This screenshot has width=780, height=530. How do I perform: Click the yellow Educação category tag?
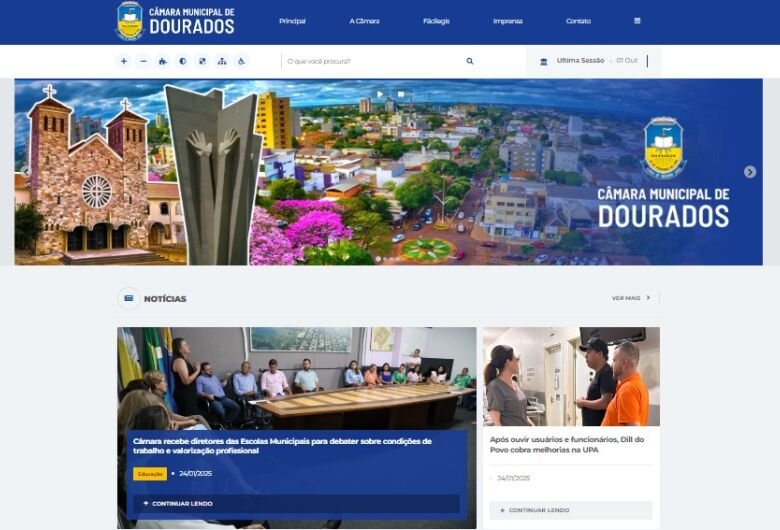click(x=150, y=474)
